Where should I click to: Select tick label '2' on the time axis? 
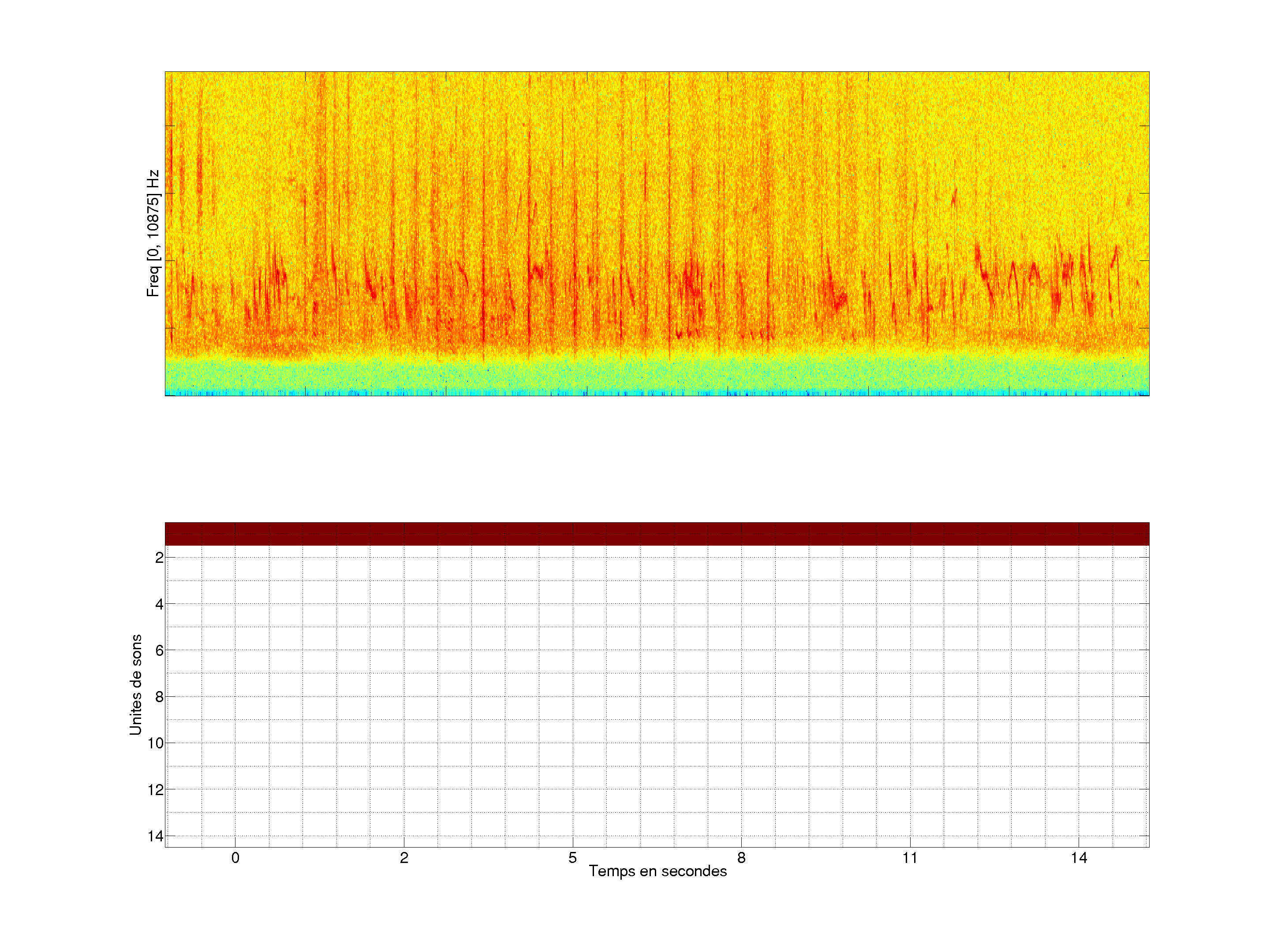click(x=404, y=858)
